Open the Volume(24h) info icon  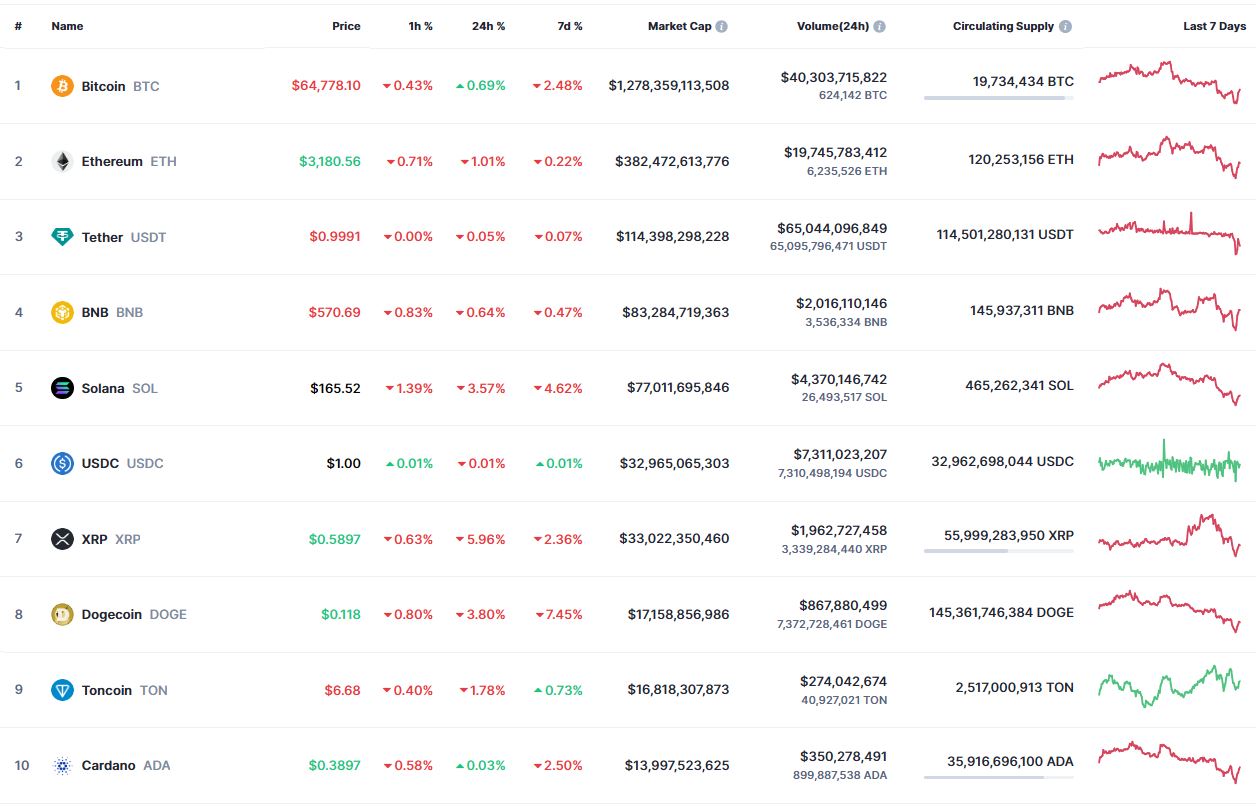pos(879,27)
